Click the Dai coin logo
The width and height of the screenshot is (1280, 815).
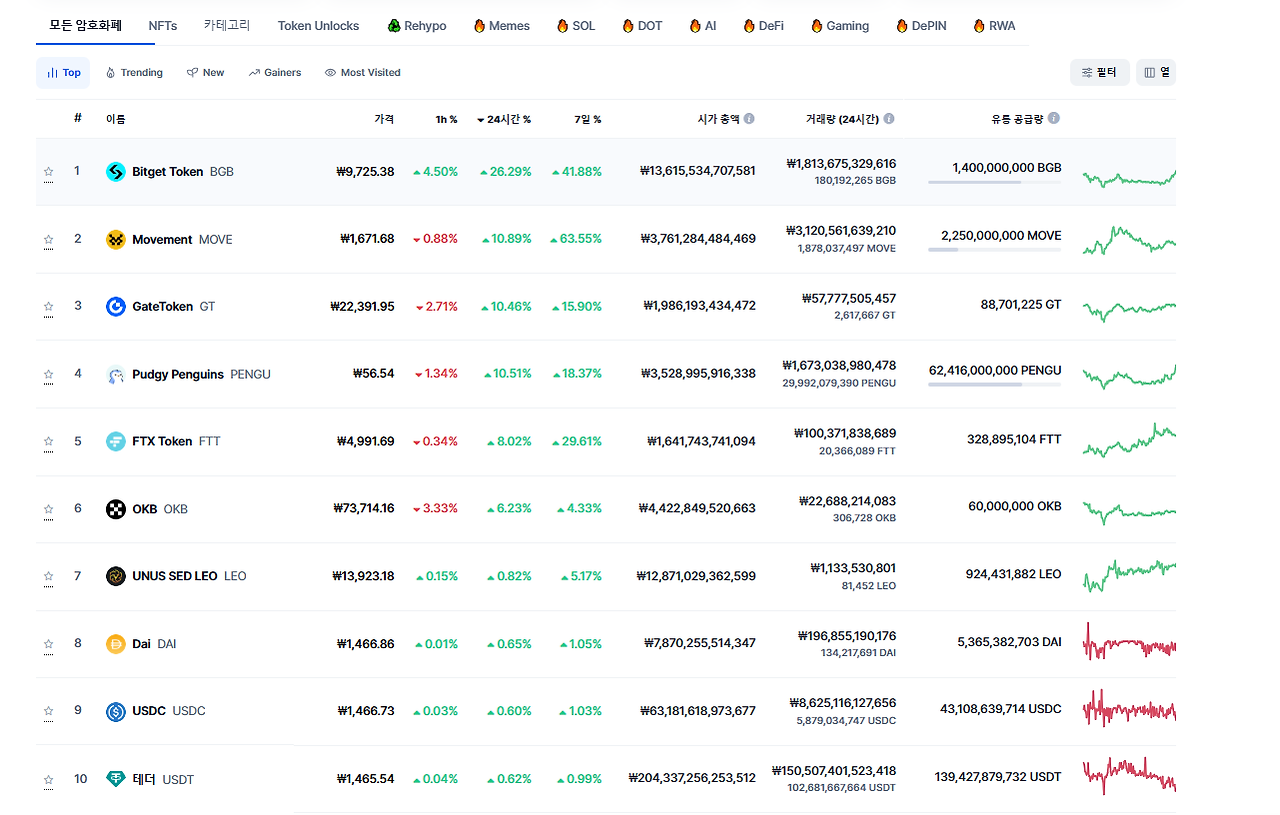(x=116, y=644)
